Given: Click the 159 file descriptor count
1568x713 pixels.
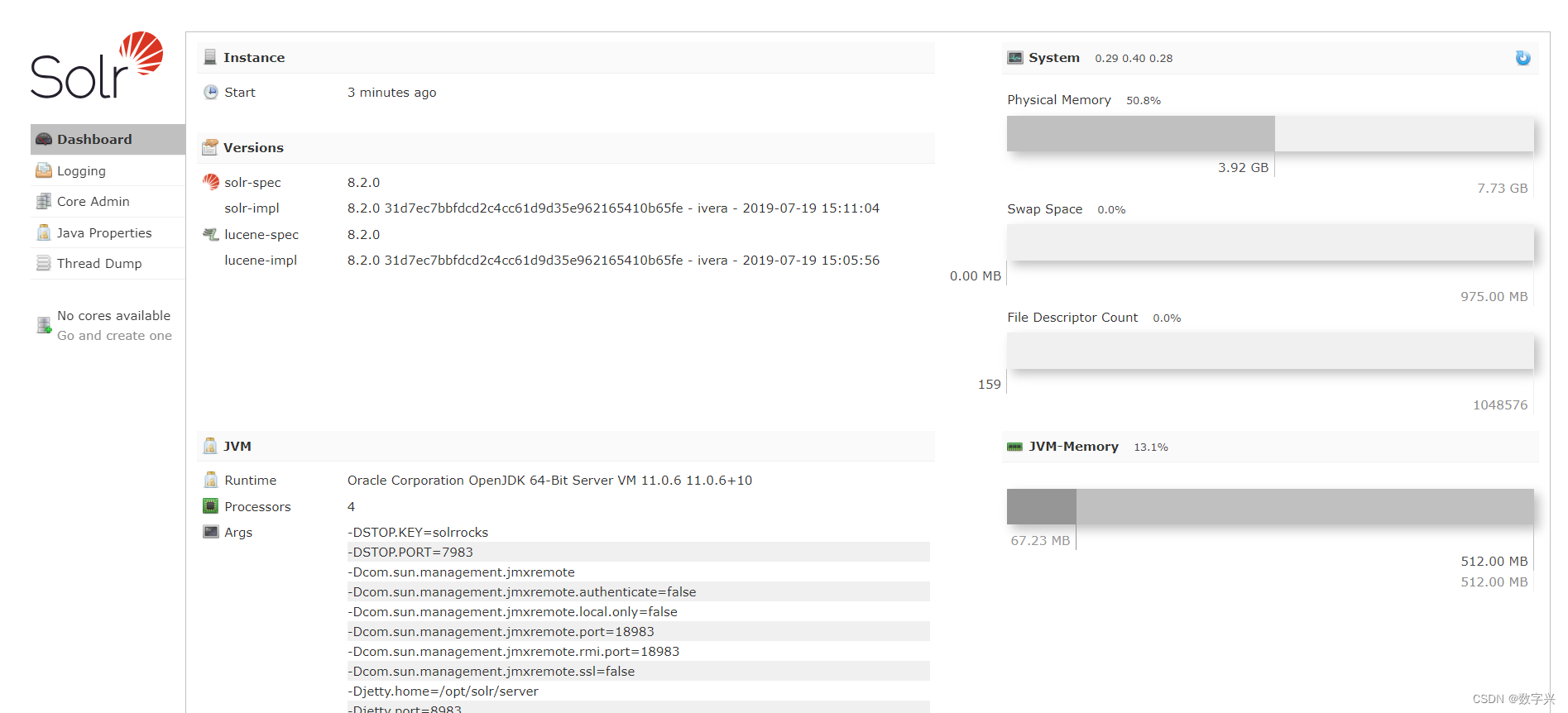Looking at the screenshot, I should pyautogui.click(x=990, y=385).
